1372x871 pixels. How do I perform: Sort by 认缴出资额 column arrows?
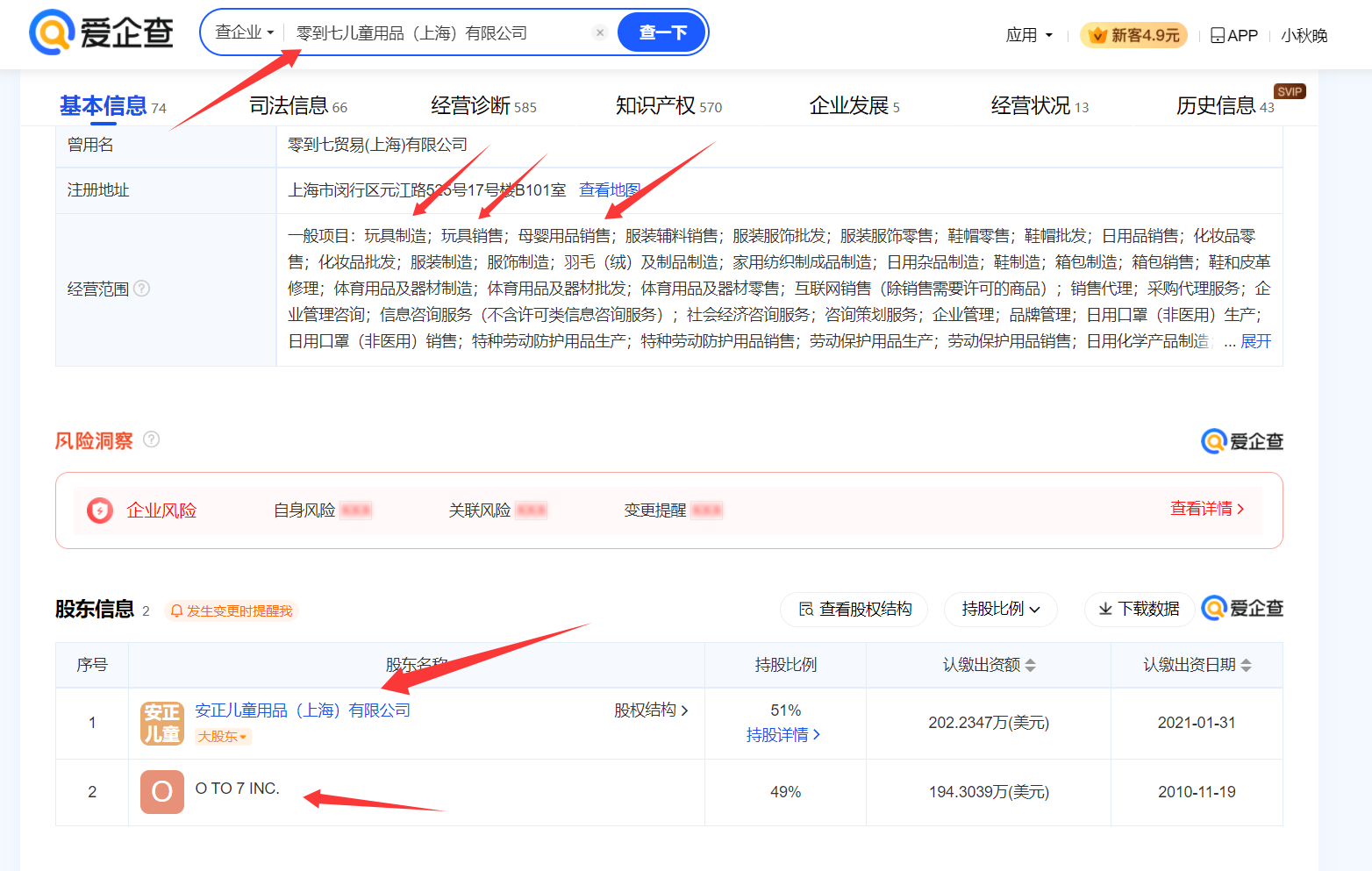(1031, 666)
